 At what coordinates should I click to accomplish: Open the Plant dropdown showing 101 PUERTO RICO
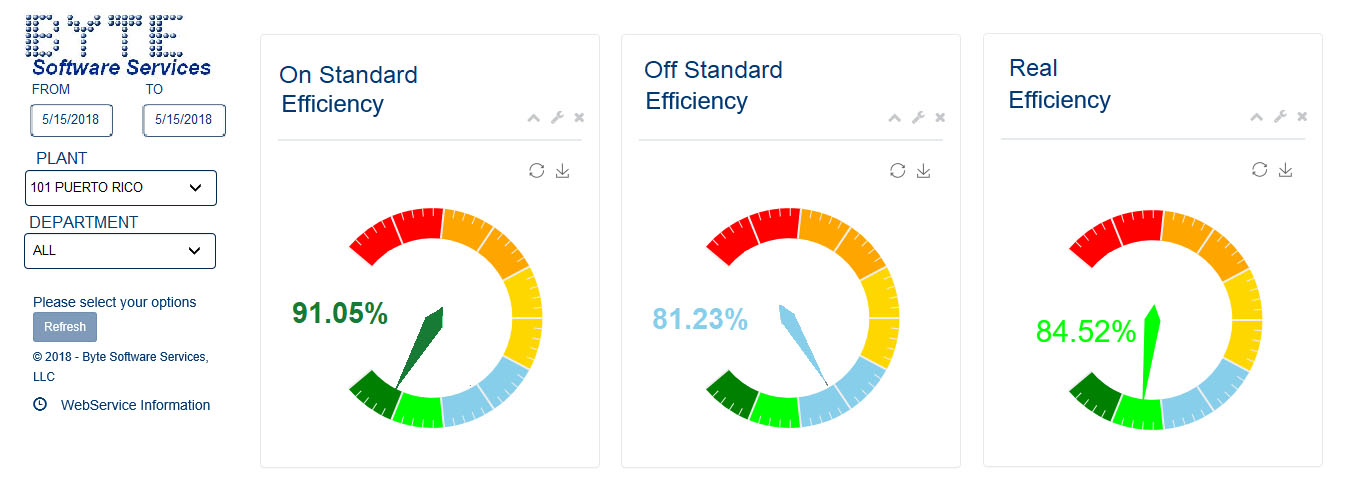120,188
